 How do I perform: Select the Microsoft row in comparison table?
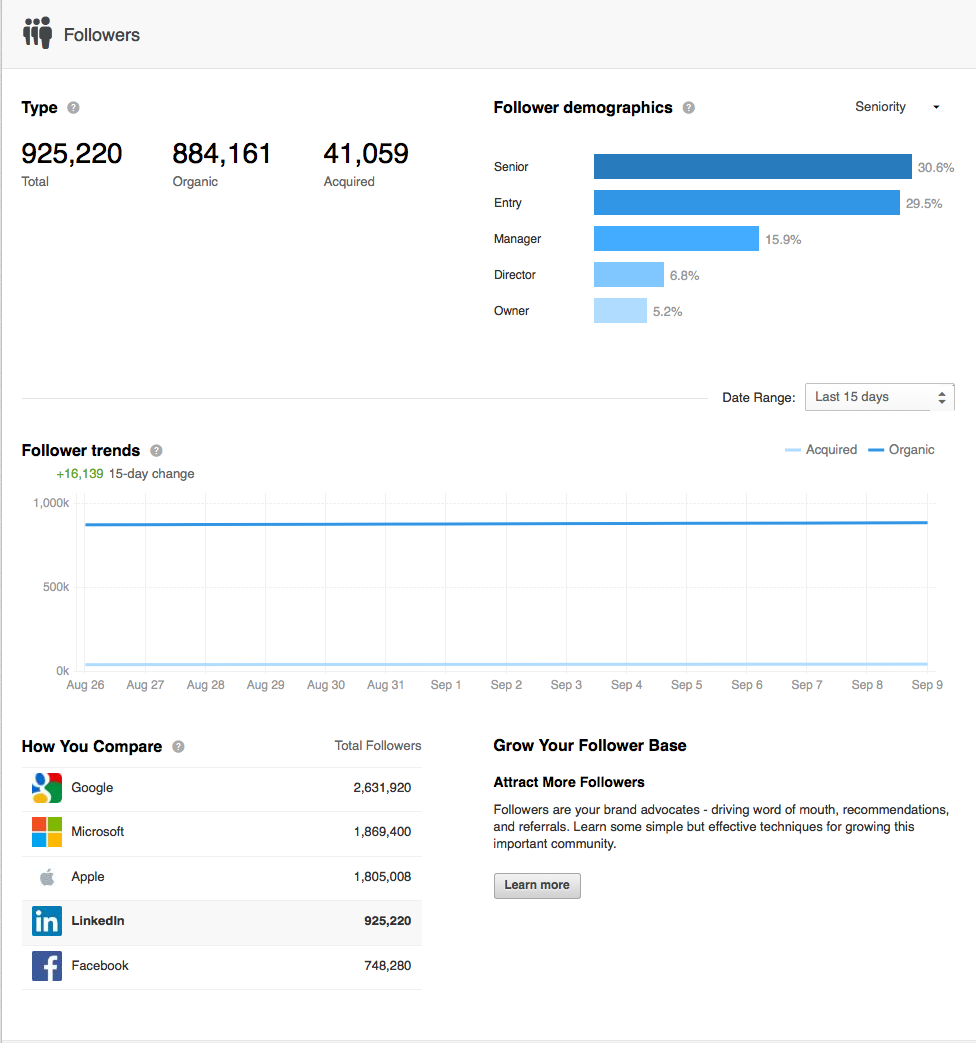point(221,832)
